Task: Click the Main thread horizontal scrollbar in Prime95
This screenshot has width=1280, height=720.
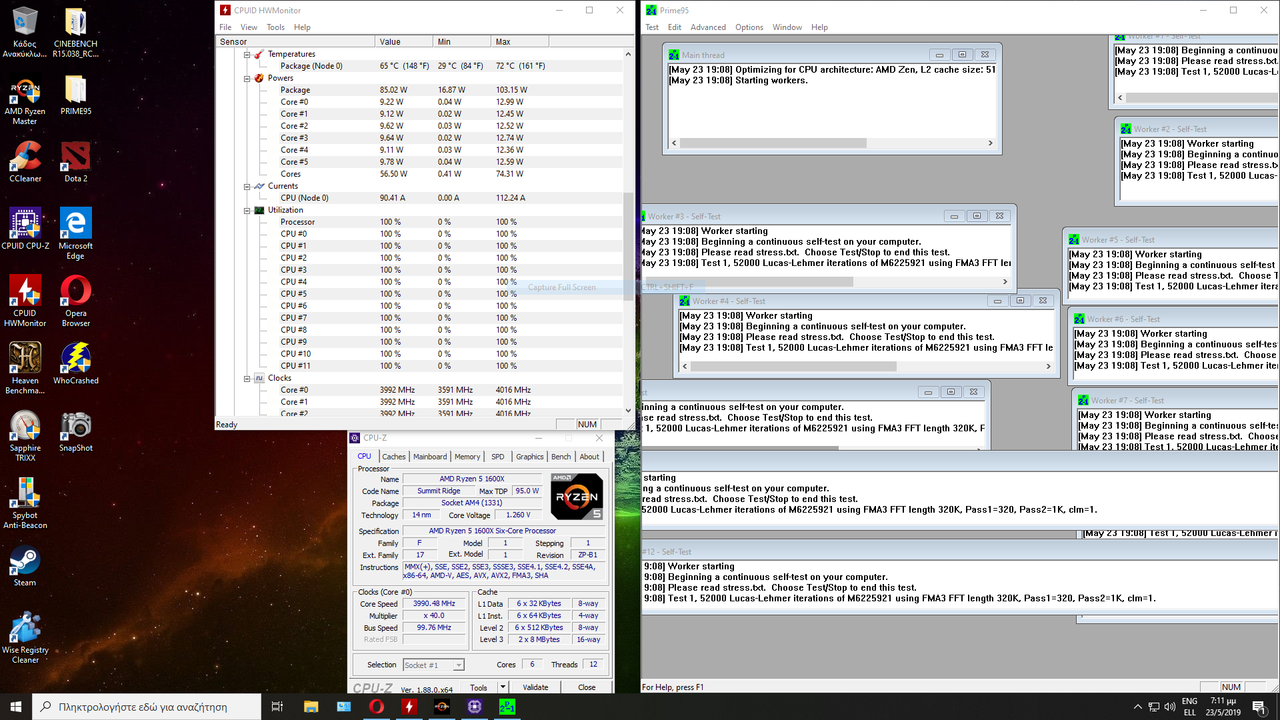Action: [830, 143]
